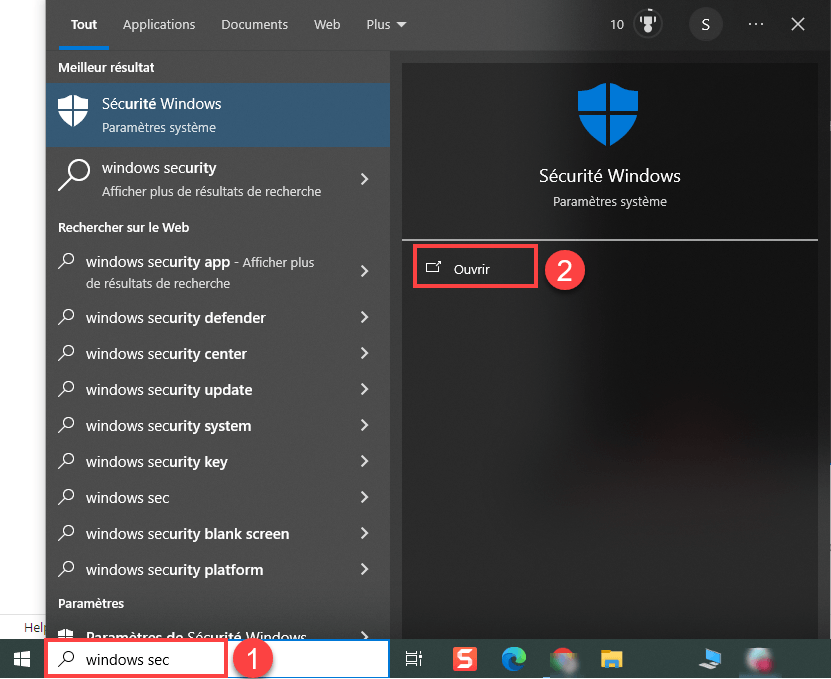Switch to the Tout tab

[x=84, y=25]
